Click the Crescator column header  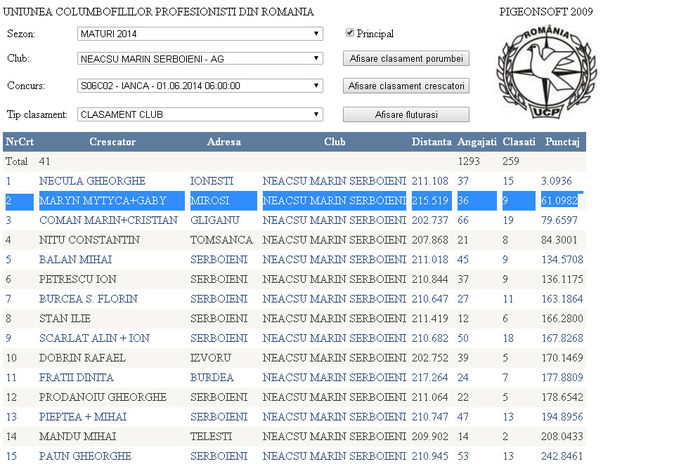coord(112,142)
